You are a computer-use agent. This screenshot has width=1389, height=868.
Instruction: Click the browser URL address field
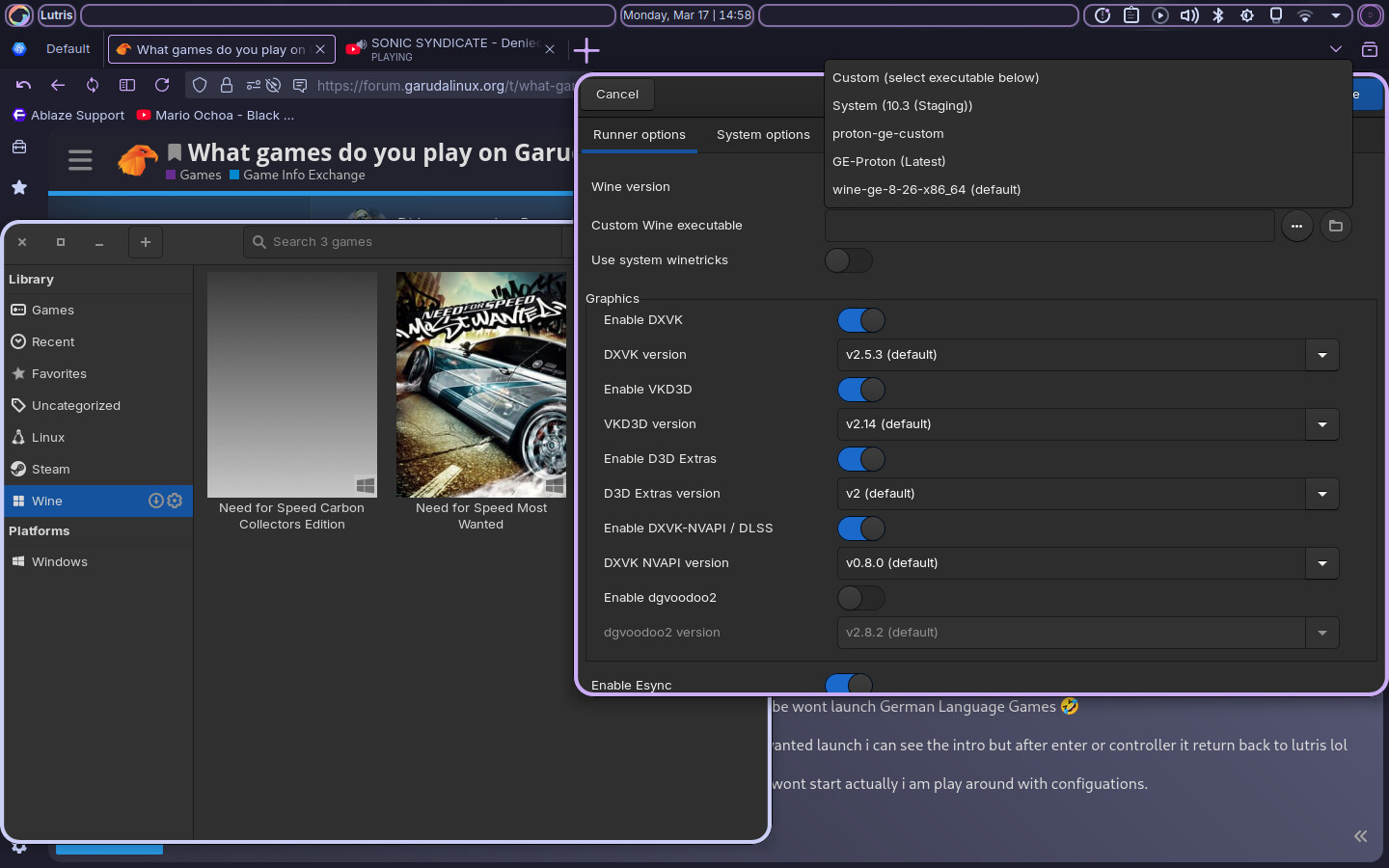[x=444, y=86]
